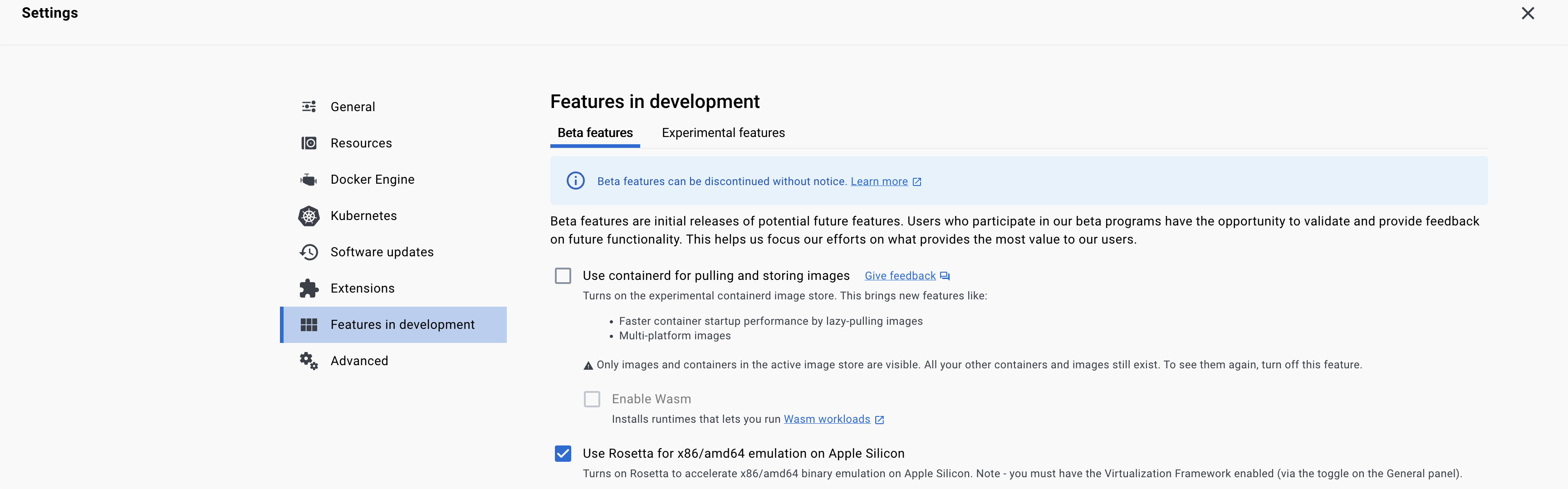
Task: Click 'Installs runtimes that lets you run' text
Action: coord(696,419)
